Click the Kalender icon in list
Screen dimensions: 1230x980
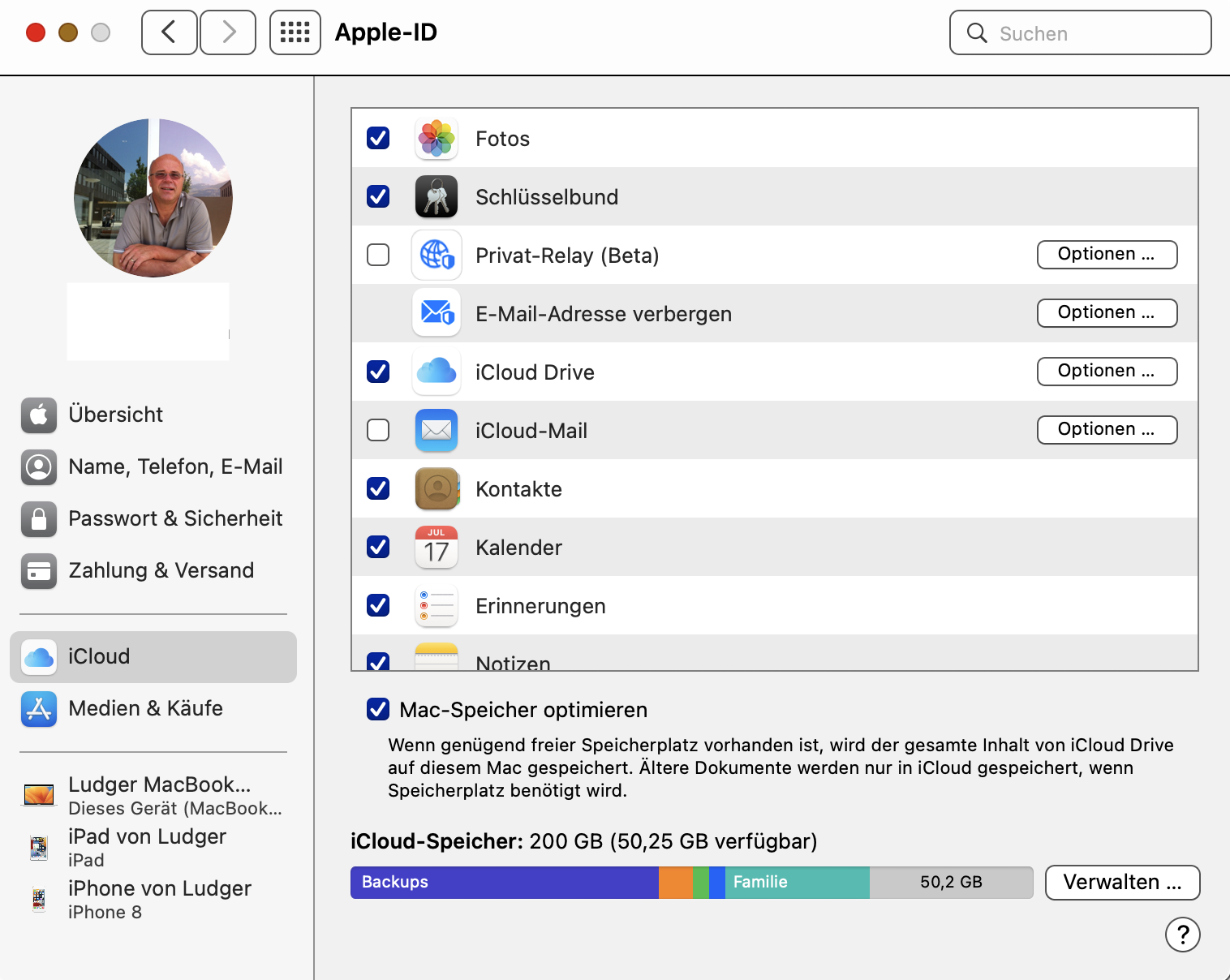click(437, 548)
